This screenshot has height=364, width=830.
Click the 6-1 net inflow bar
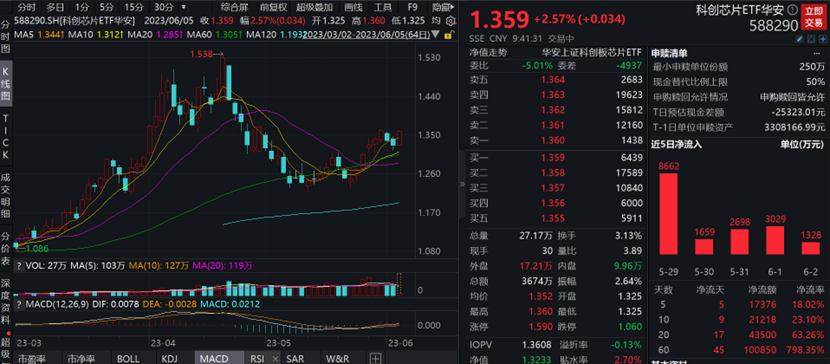coord(774,240)
